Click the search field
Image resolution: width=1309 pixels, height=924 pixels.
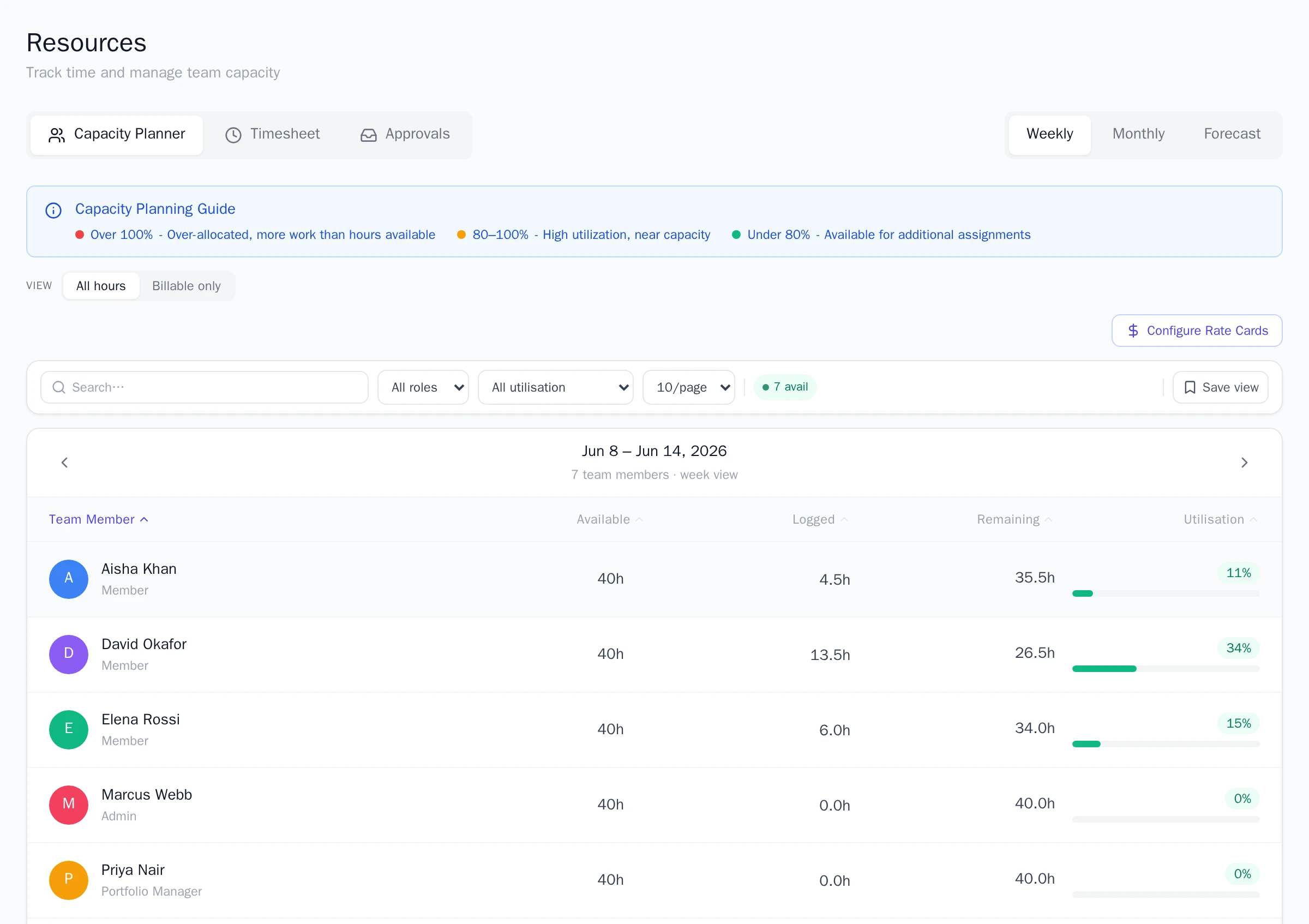point(204,387)
